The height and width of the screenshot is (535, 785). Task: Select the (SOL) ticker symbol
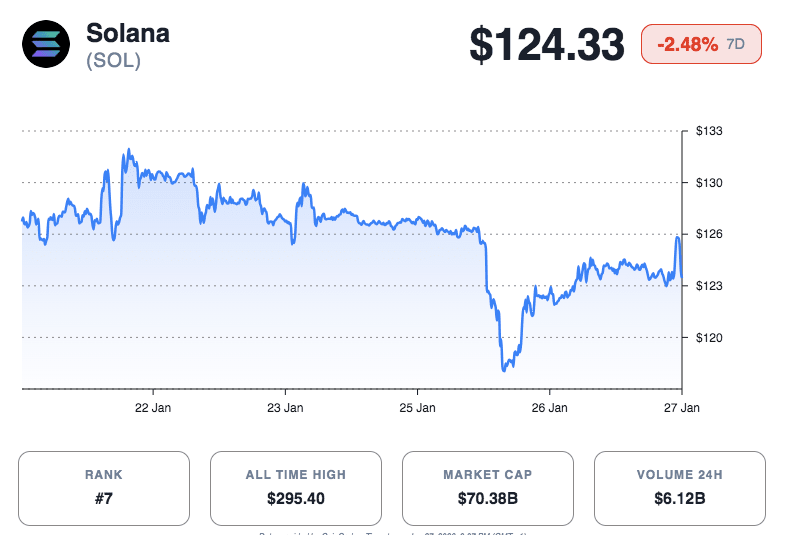coord(113,61)
